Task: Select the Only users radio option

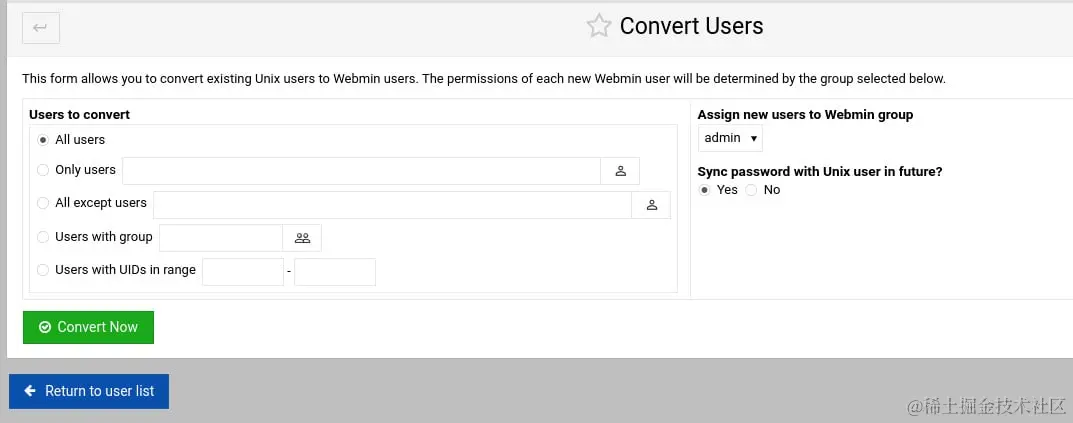Action: [x=43, y=170]
